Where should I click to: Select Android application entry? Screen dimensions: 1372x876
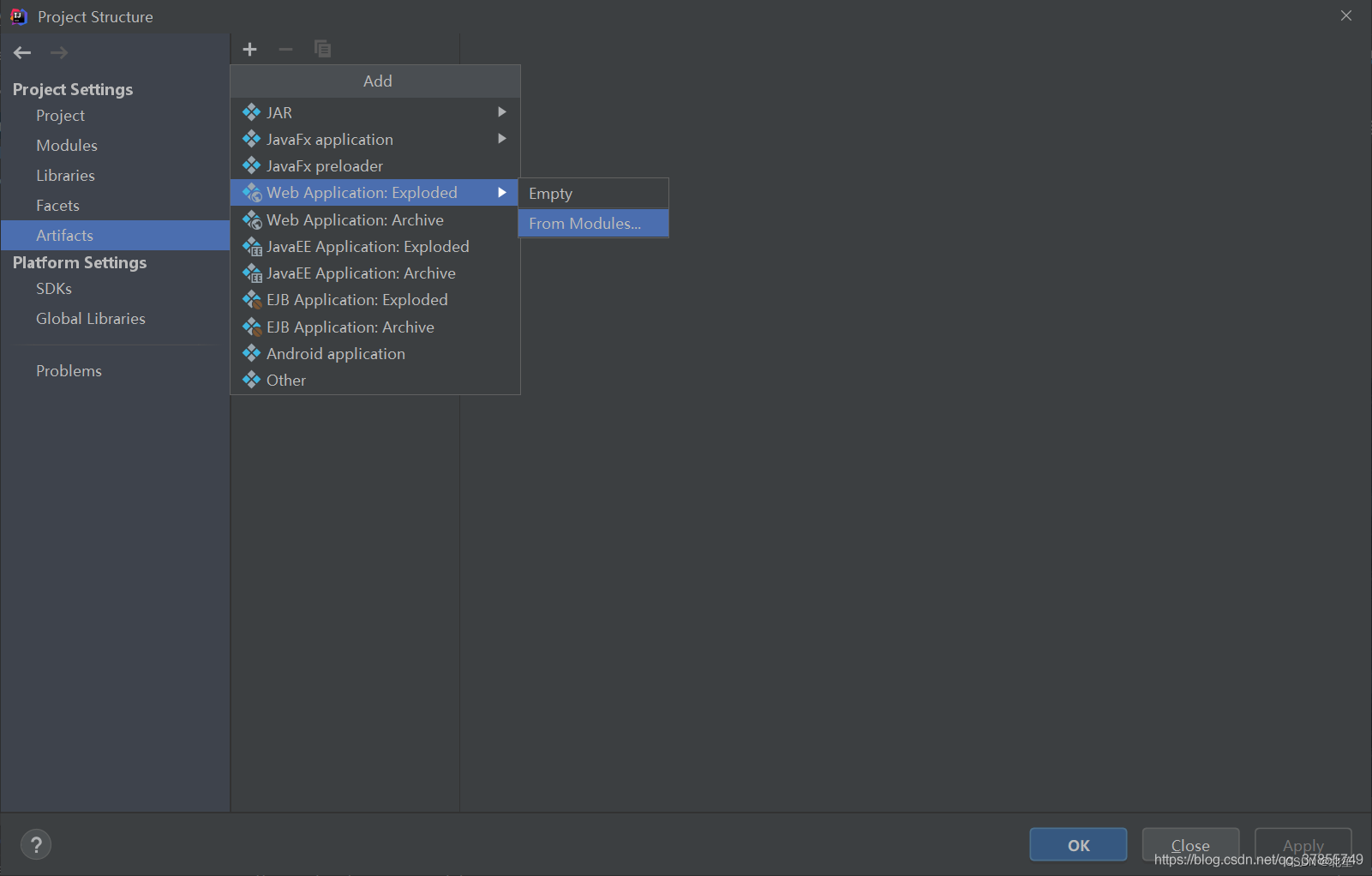[x=375, y=353]
